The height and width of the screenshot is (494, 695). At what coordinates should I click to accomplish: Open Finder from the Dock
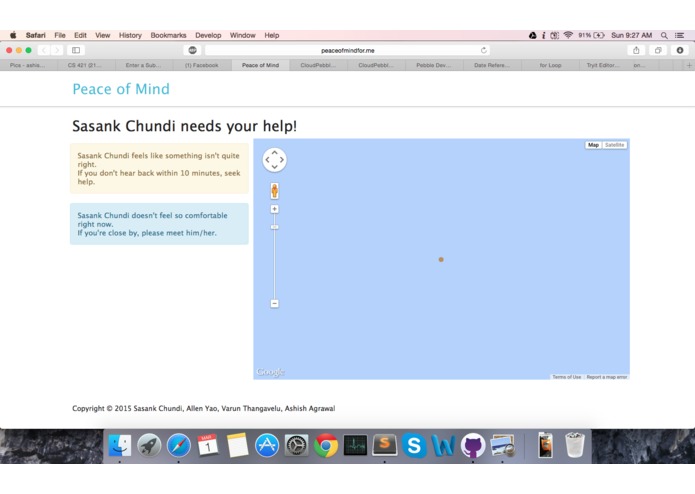click(x=120, y=445)
